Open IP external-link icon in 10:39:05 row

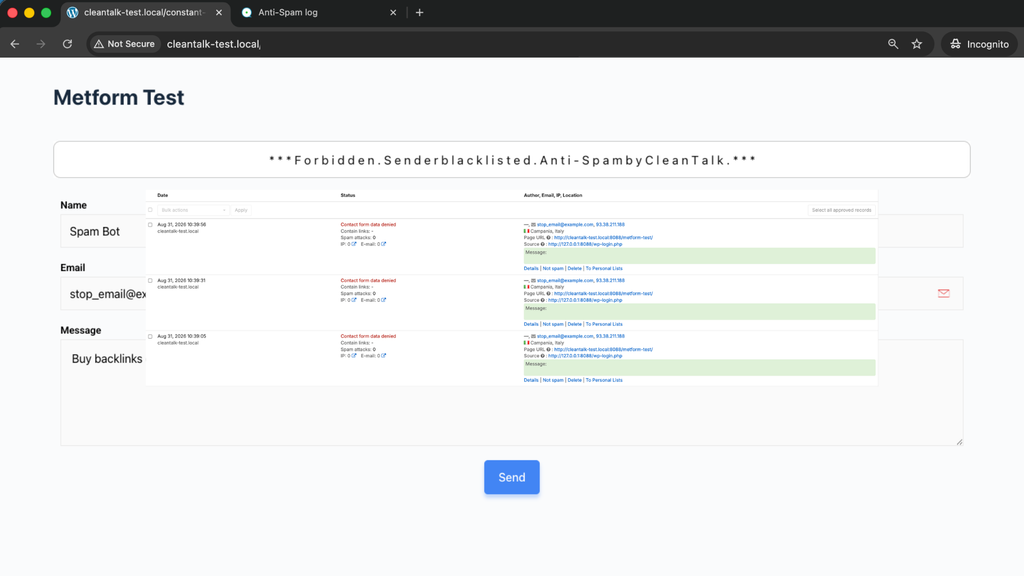pyautogui.click(x=354, y=356)
